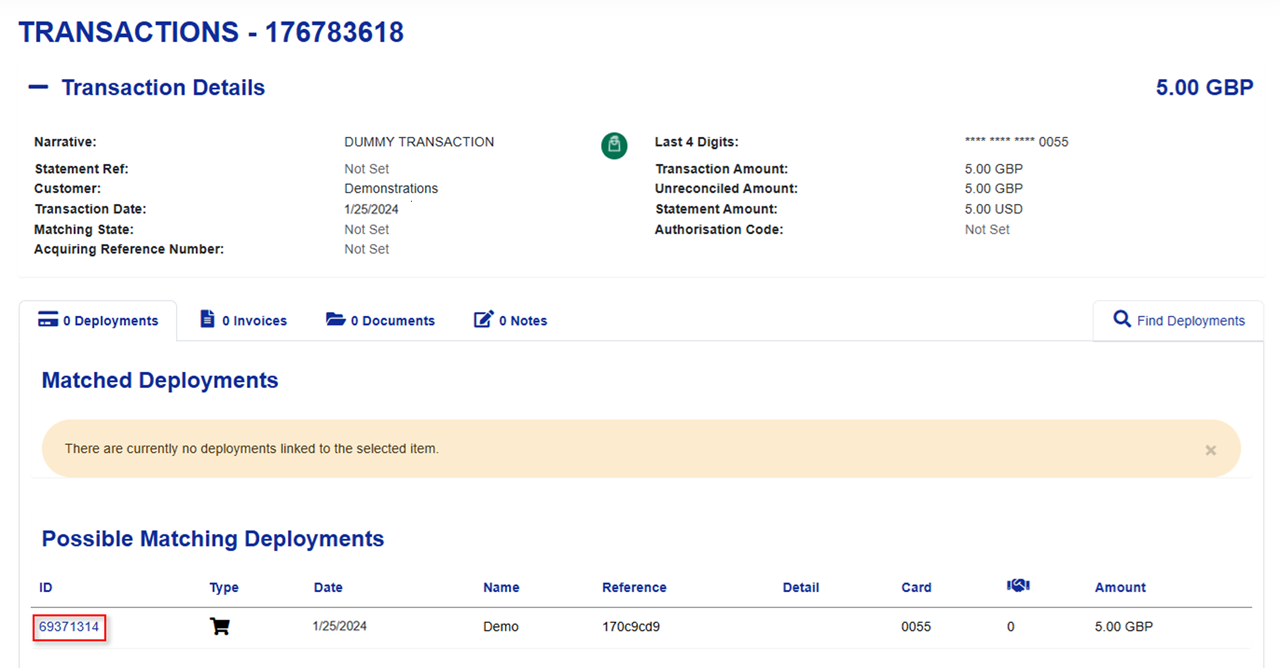Sort by the Type column header
The height and width of the screenshot is (668, 1280).
pos(224,587)
